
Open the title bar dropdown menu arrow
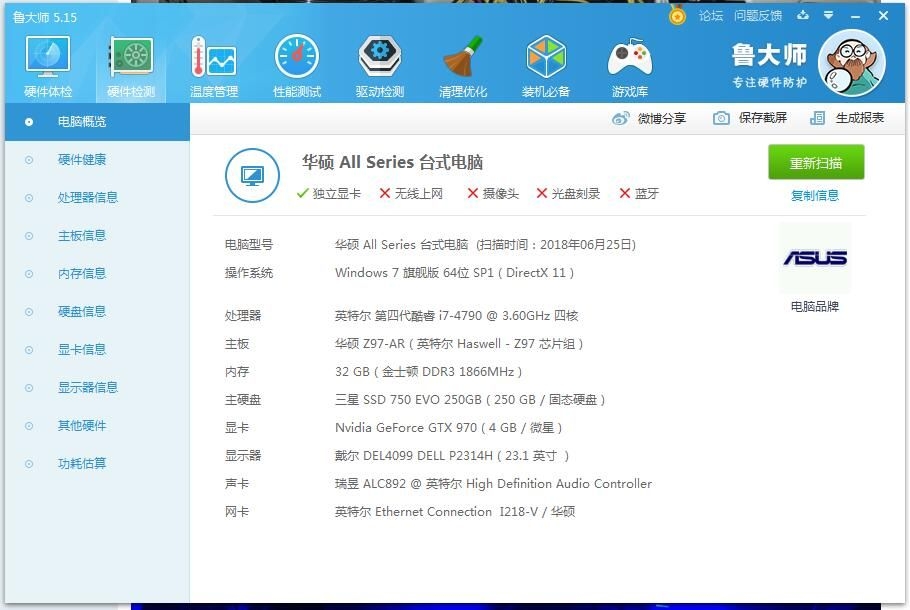click(829, 16)
